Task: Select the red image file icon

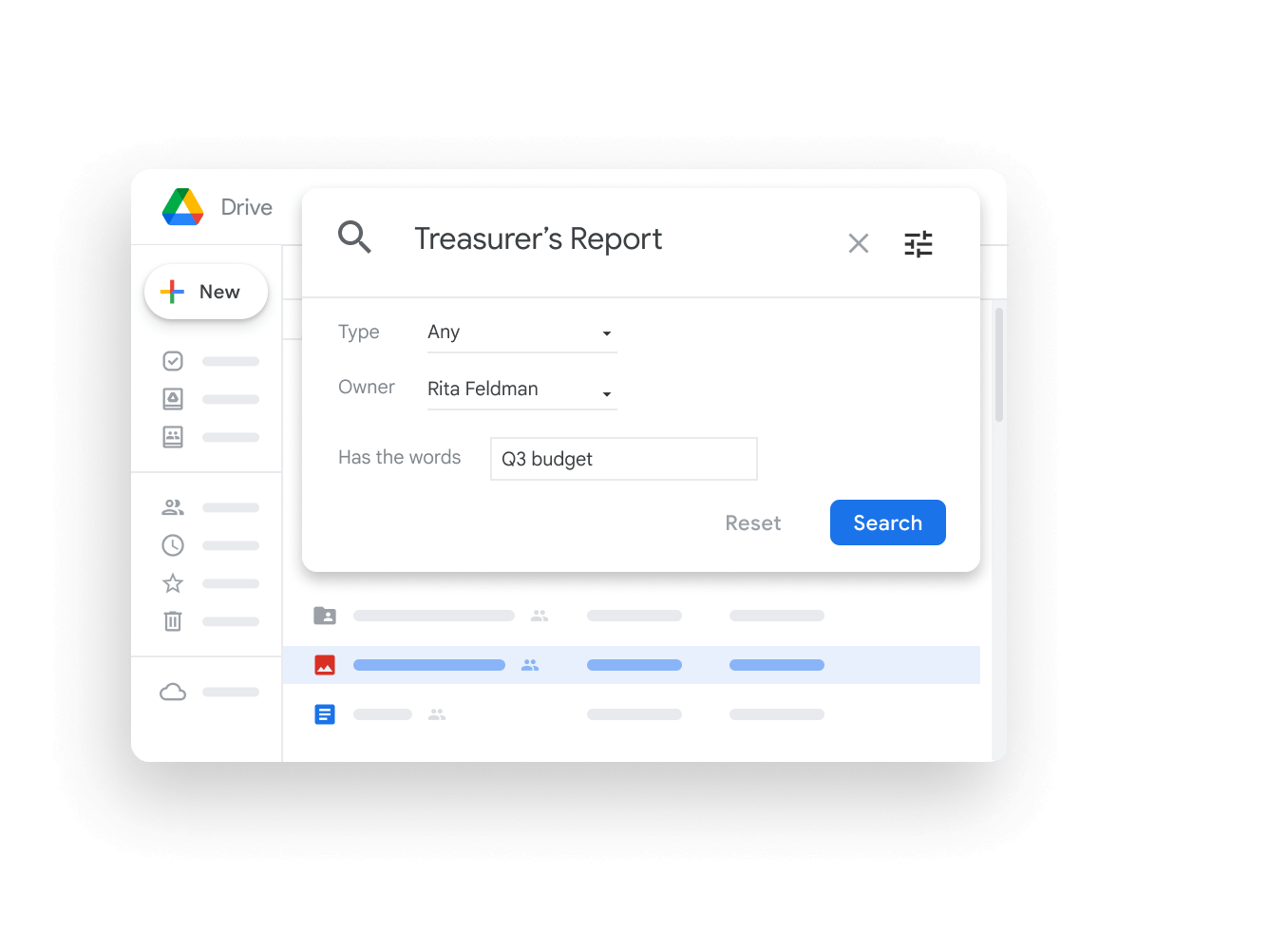Action: 325,665
